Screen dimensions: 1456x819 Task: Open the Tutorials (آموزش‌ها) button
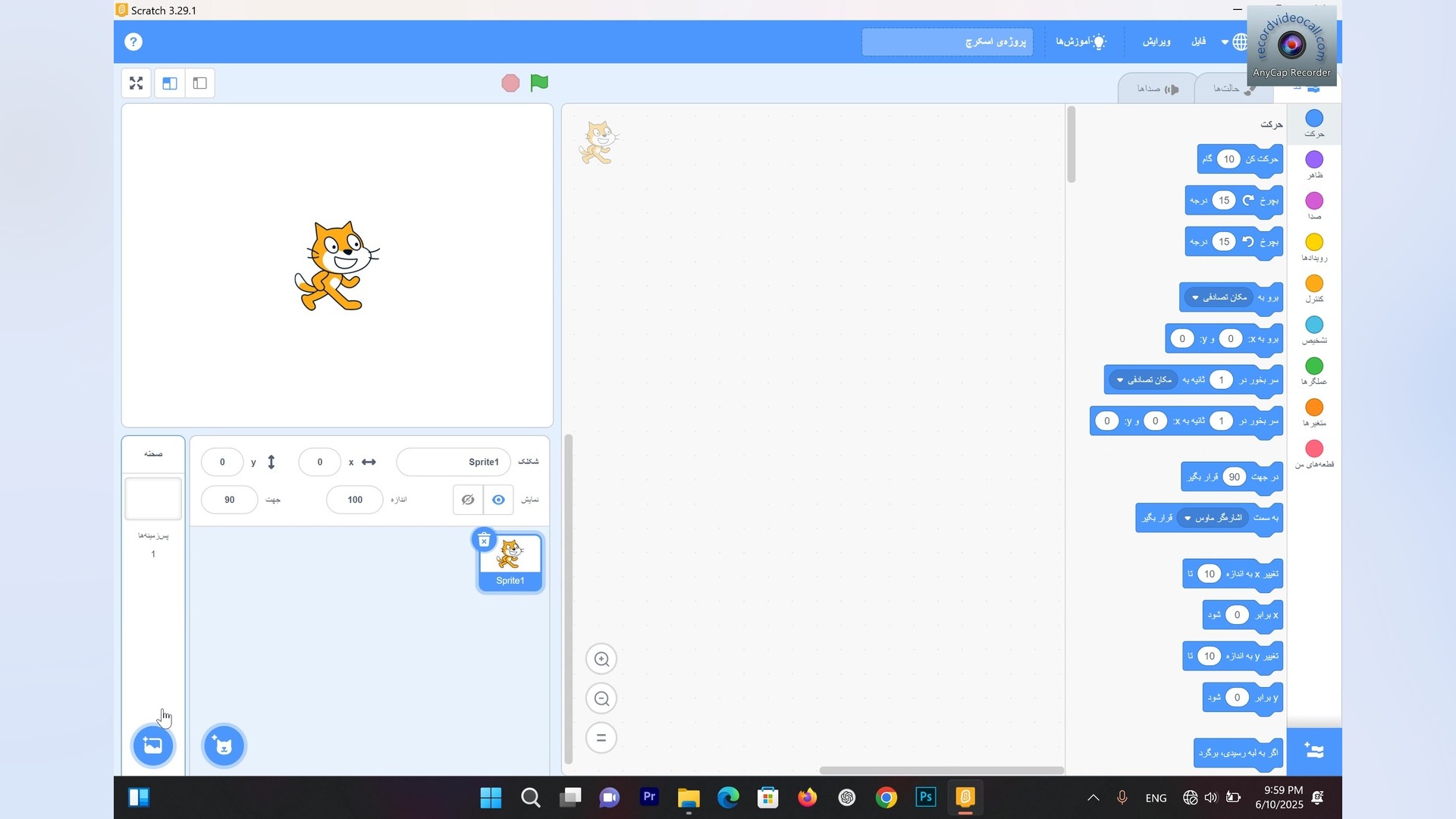[x=1081, y=42]
